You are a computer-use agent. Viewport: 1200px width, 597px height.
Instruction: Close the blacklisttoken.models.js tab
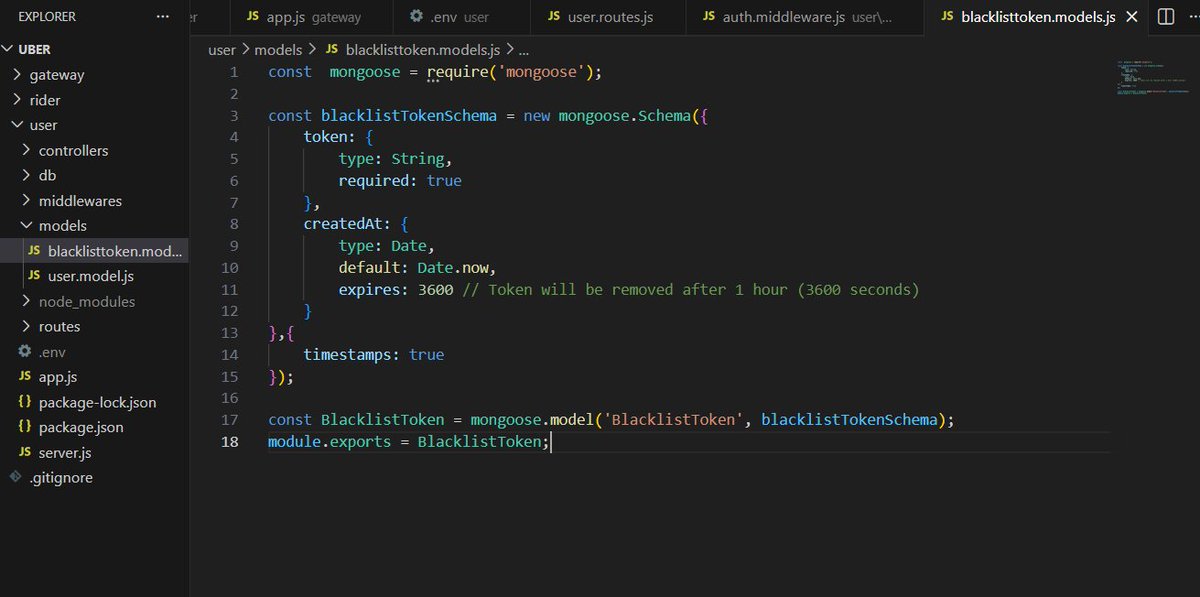(x=1132, y=17)
